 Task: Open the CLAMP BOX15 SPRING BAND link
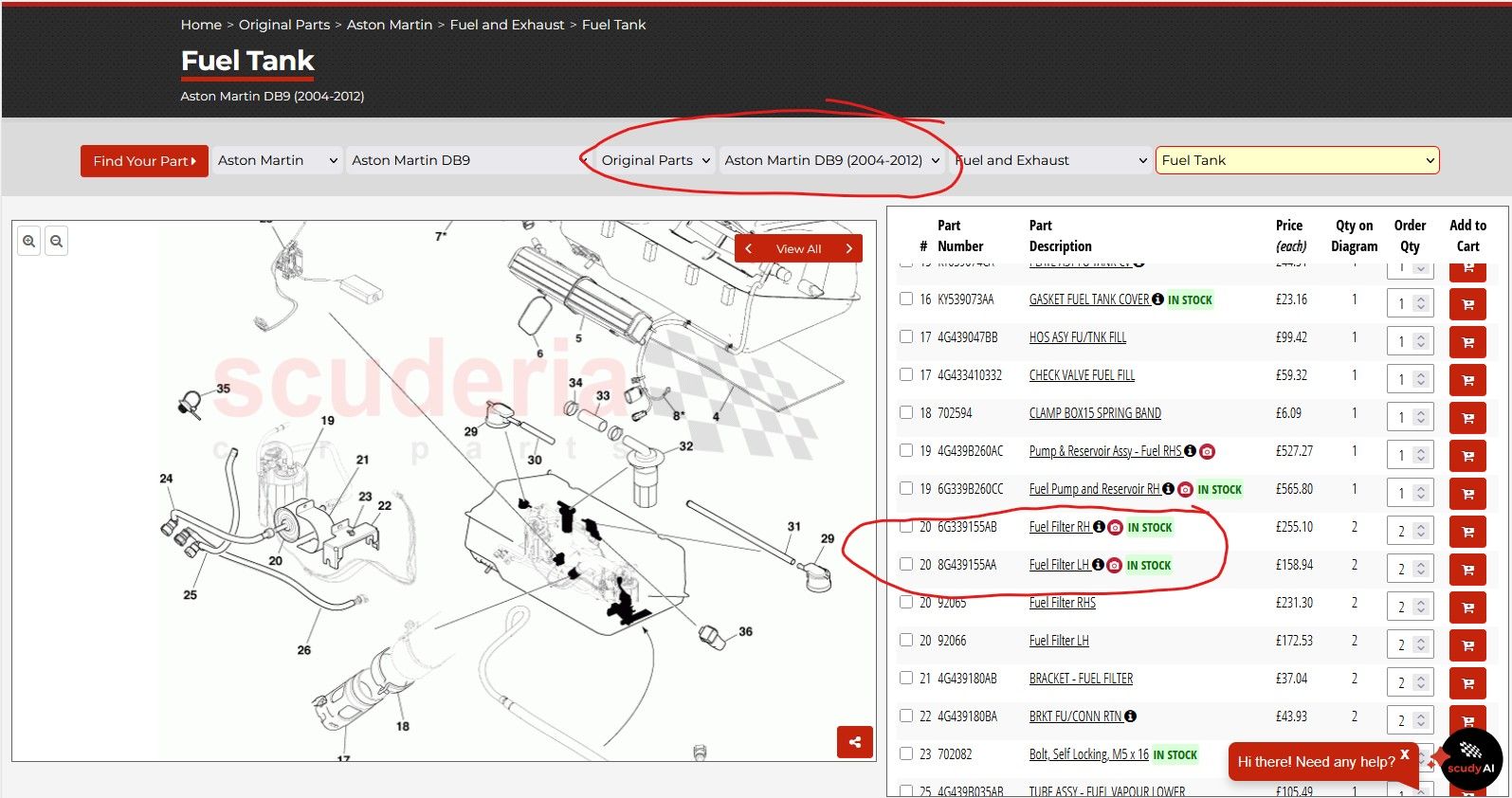click(1095, 413)
